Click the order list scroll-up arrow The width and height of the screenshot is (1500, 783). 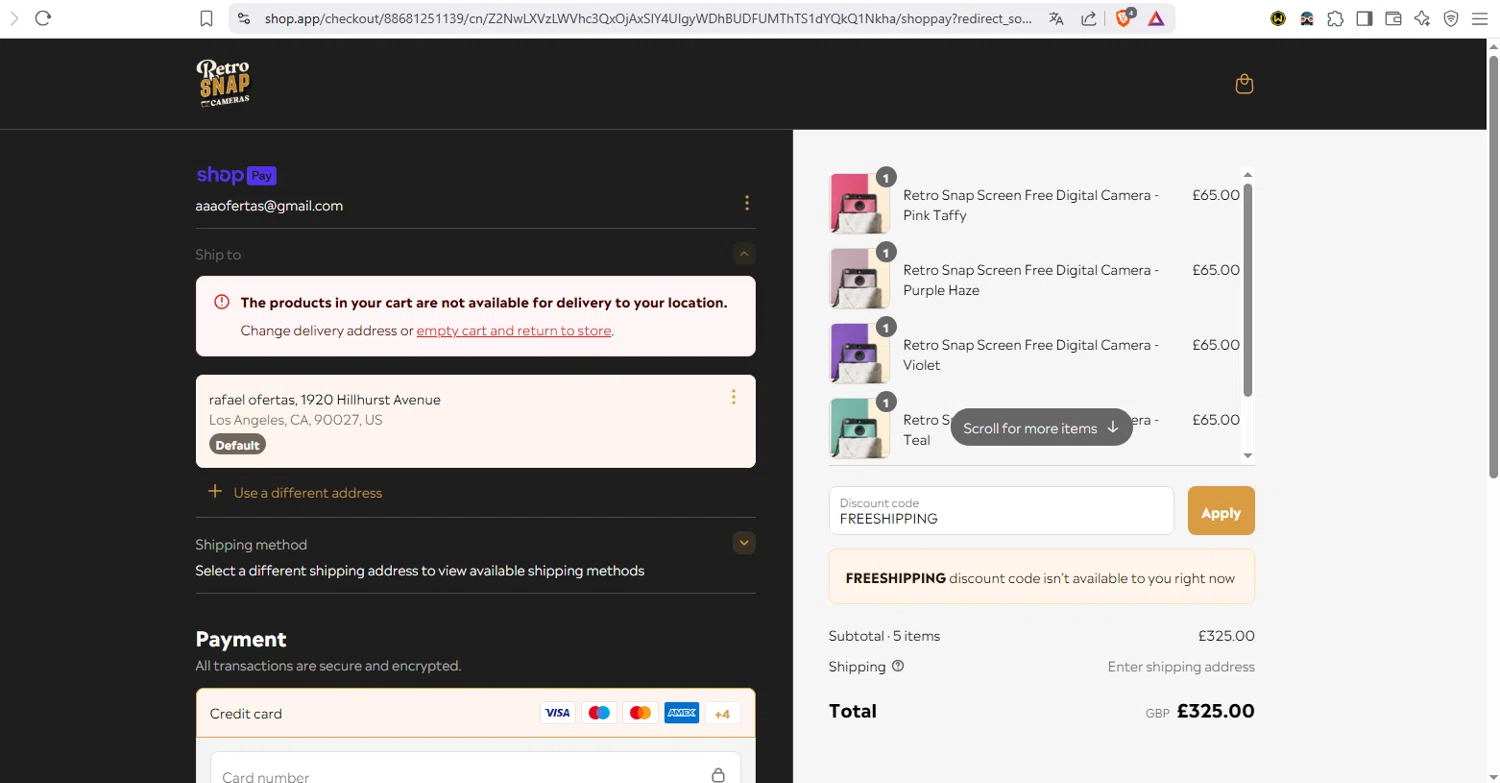pos(1247,174)
